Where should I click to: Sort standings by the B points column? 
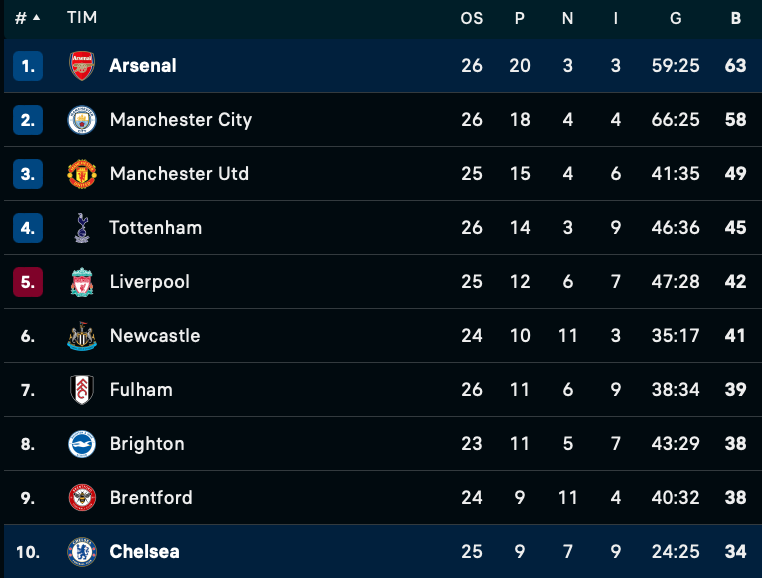[736, 18]
